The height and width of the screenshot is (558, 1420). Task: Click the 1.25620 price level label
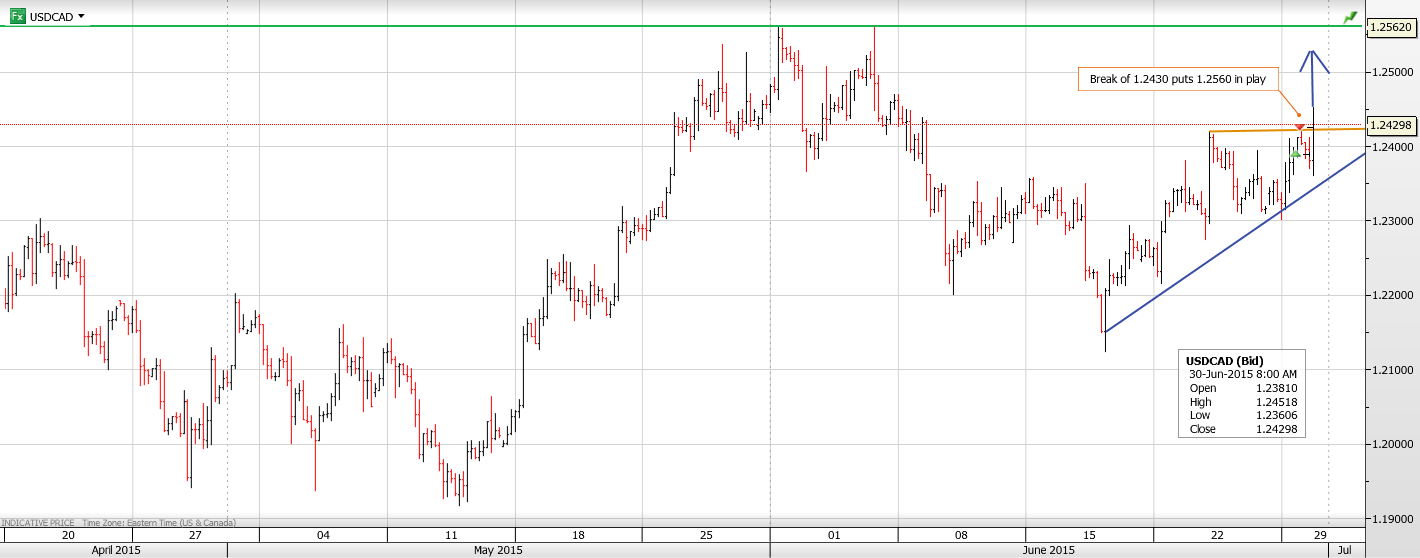click(x=1391, y=27)
